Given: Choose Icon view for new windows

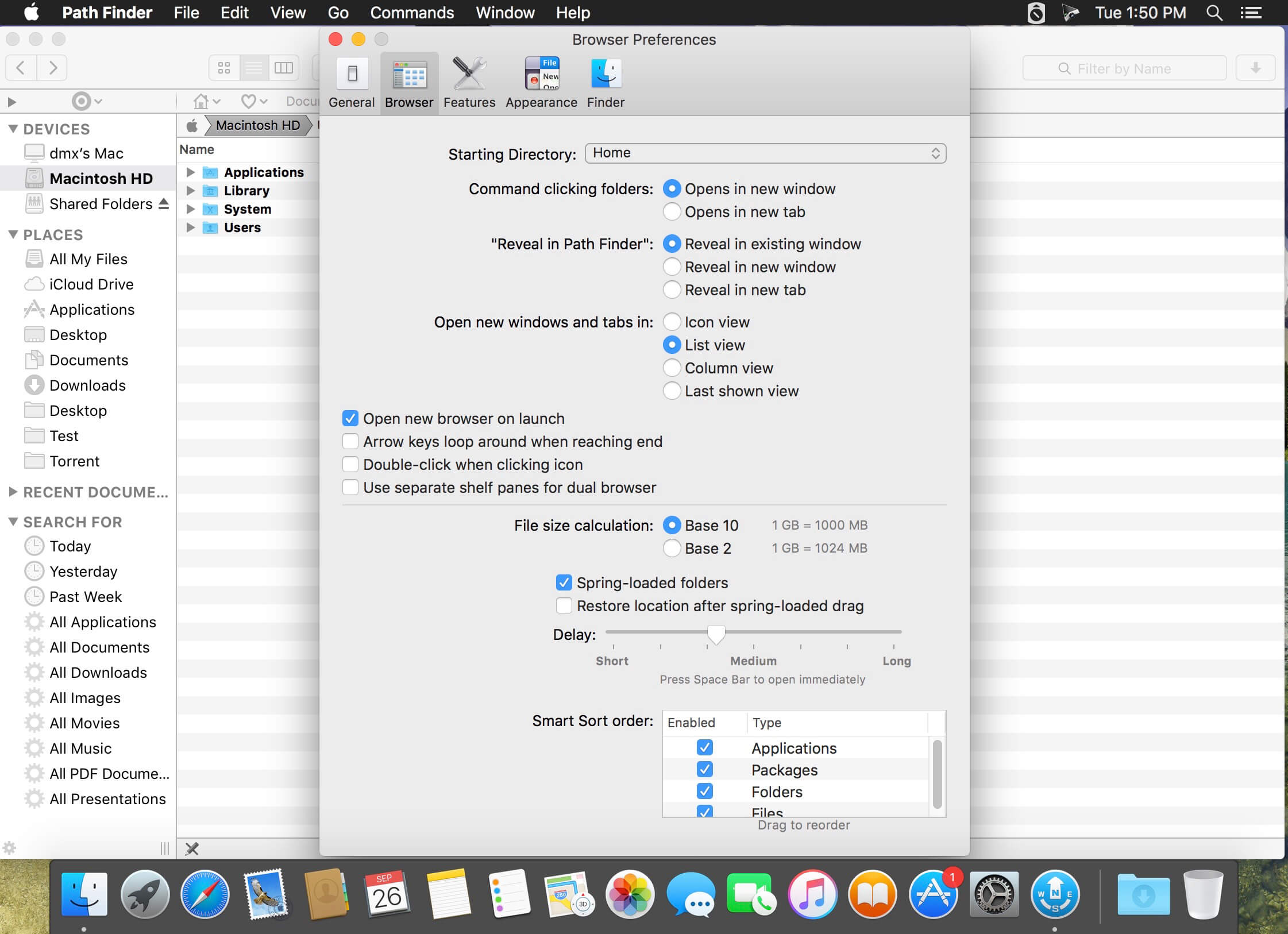Looking at the screenshot, I should [x=672, y=322].
